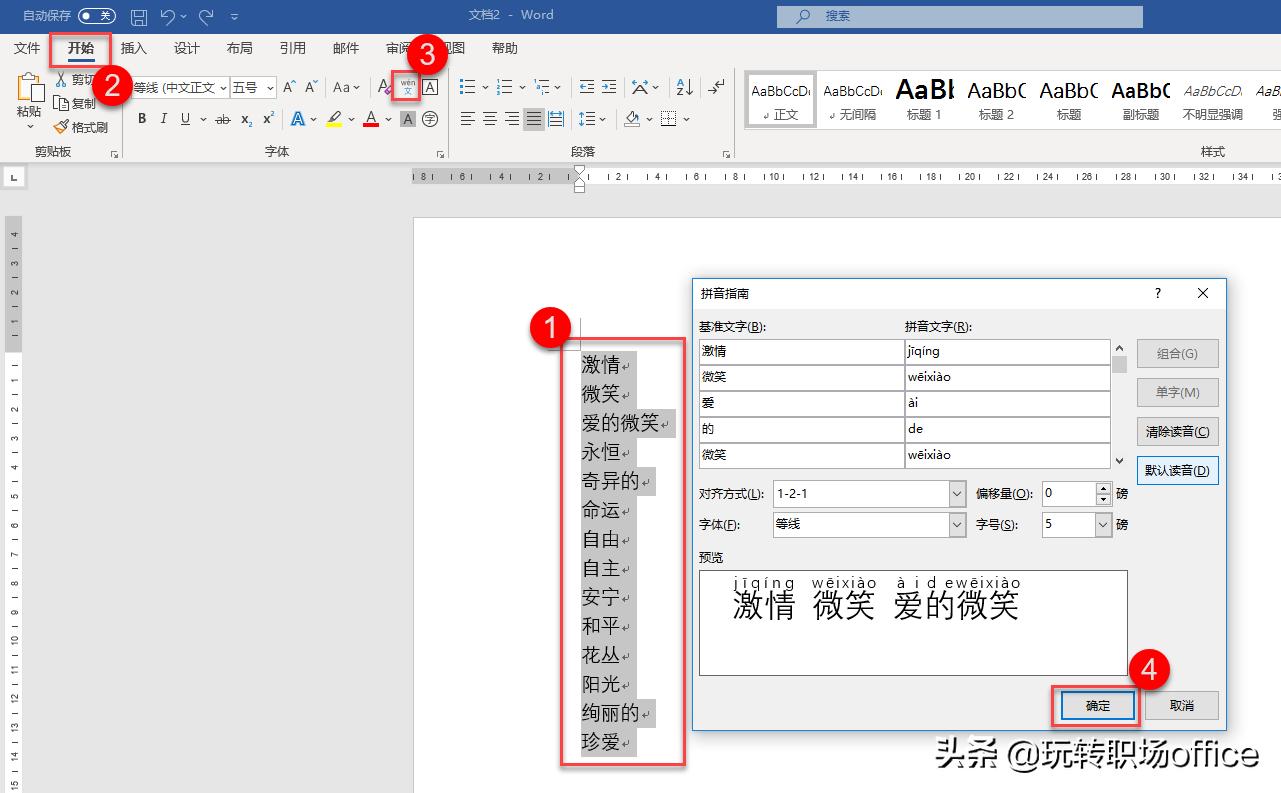Click the Enclose Characters (带圈字符) icon
Viewport: 1281px width, 793px height.
click(x=430, y=119)
